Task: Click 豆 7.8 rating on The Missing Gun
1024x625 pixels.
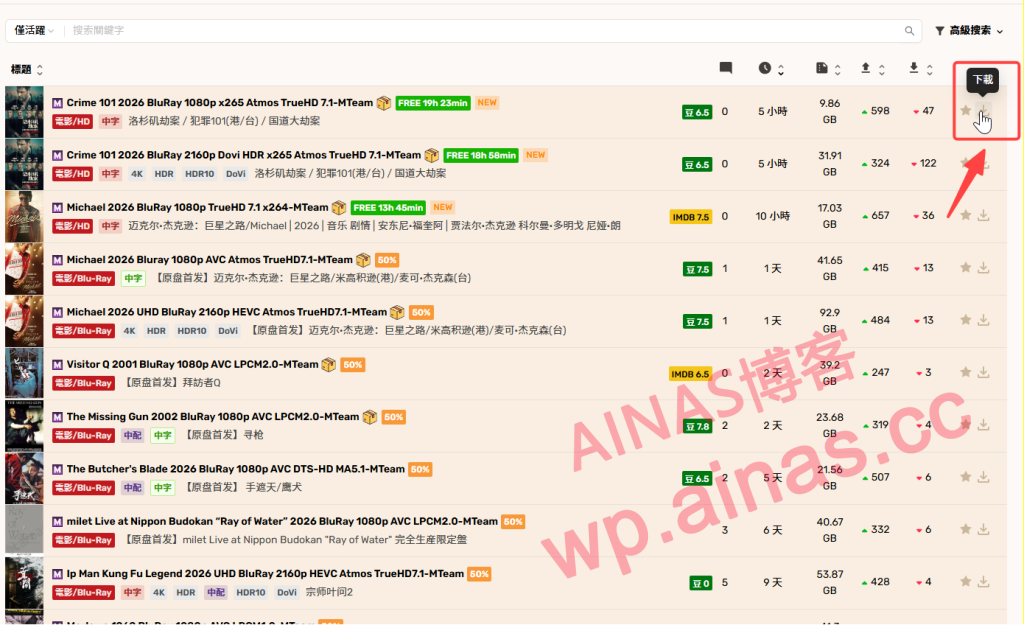Action: click(697, 426)
